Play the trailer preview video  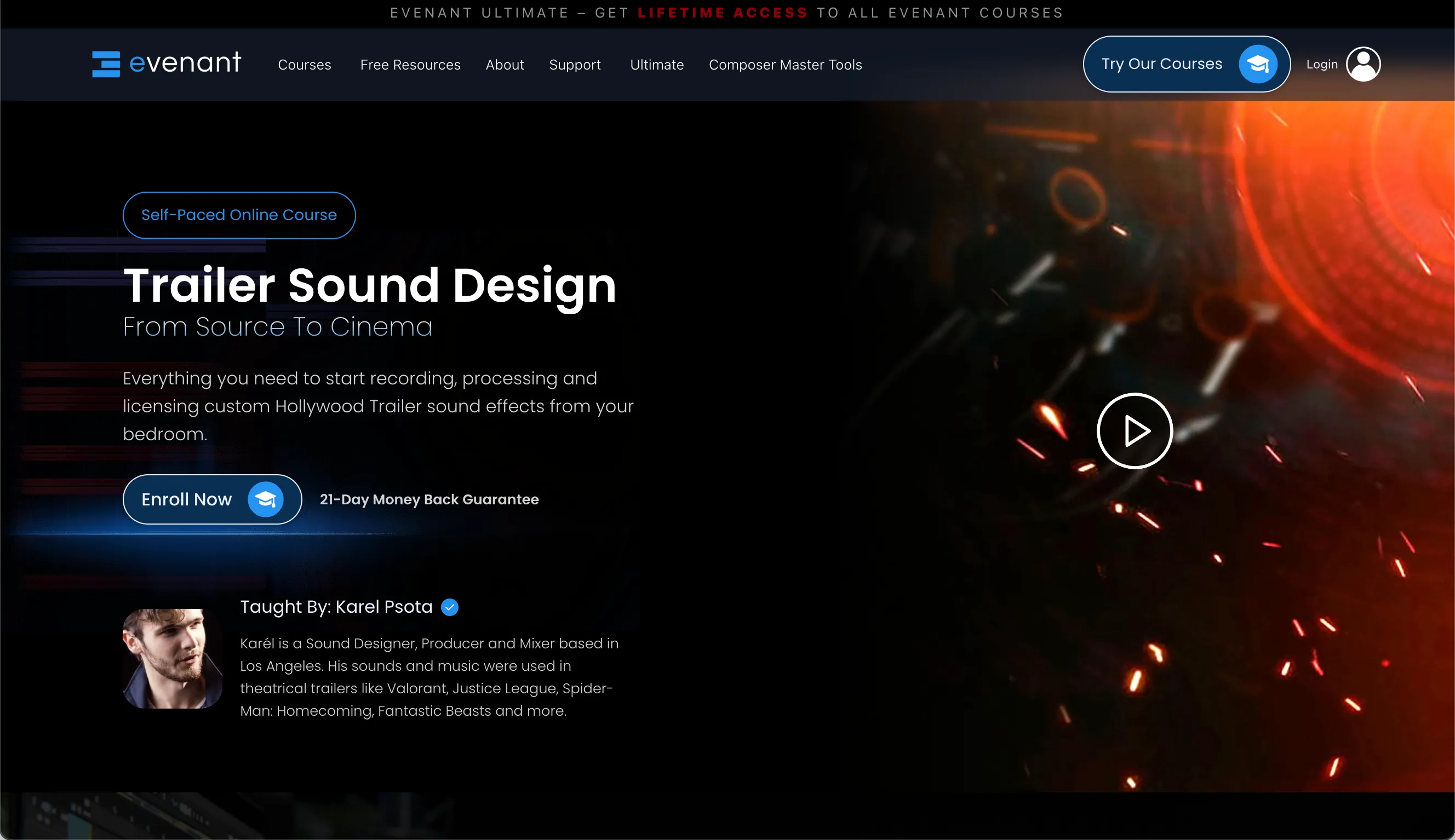(1134, 431)
